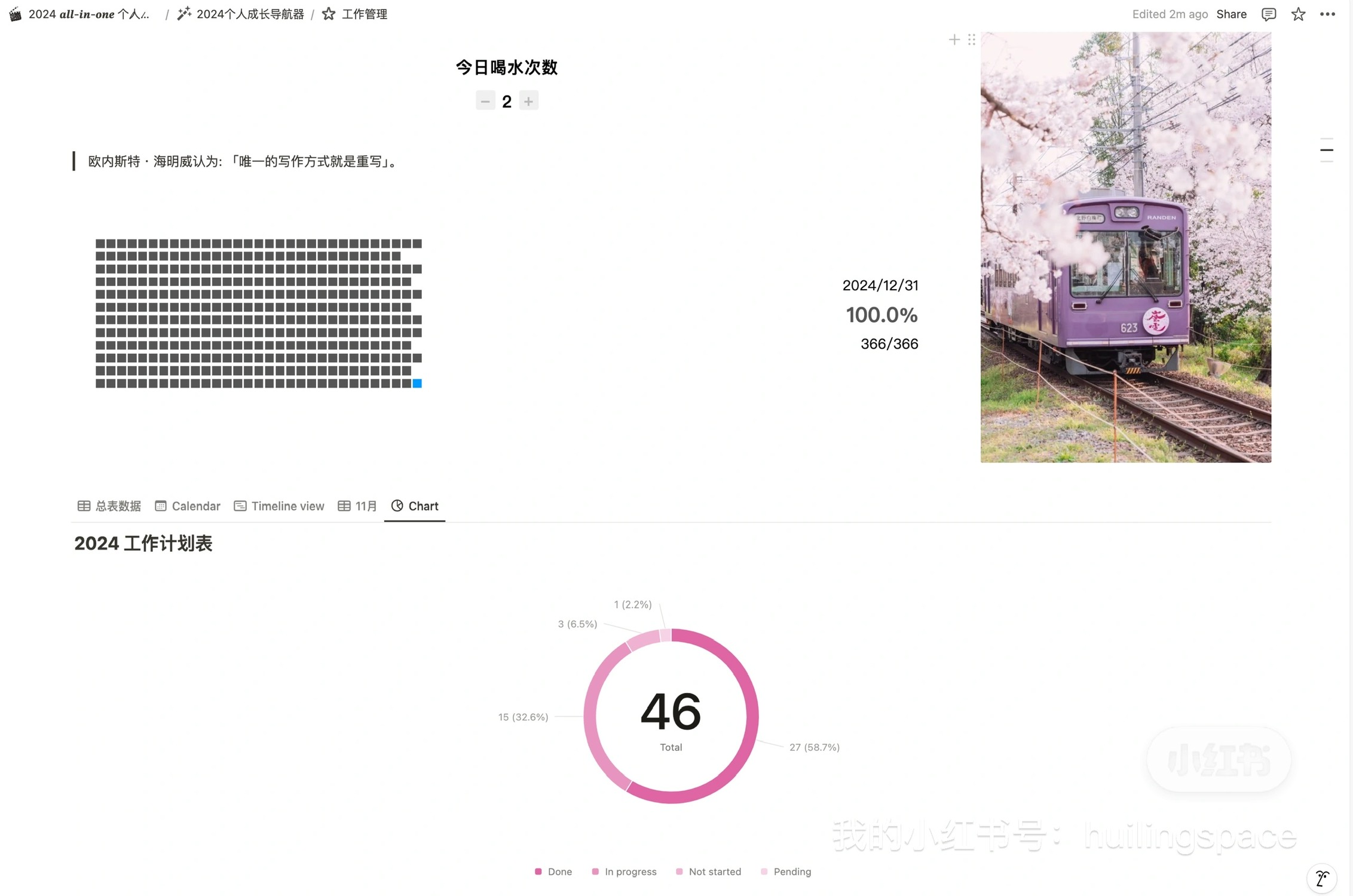Click the 1 (2.2%) chart label
Viewport: 1353px width, 896px height.
pos(632,605)
